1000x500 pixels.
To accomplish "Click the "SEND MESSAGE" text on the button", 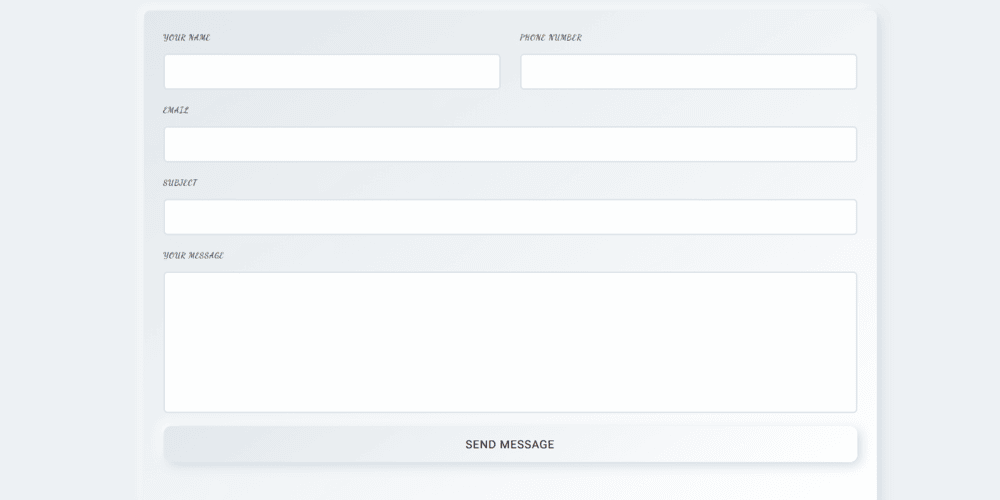I will pyautogui.click(x=510, y=445).
